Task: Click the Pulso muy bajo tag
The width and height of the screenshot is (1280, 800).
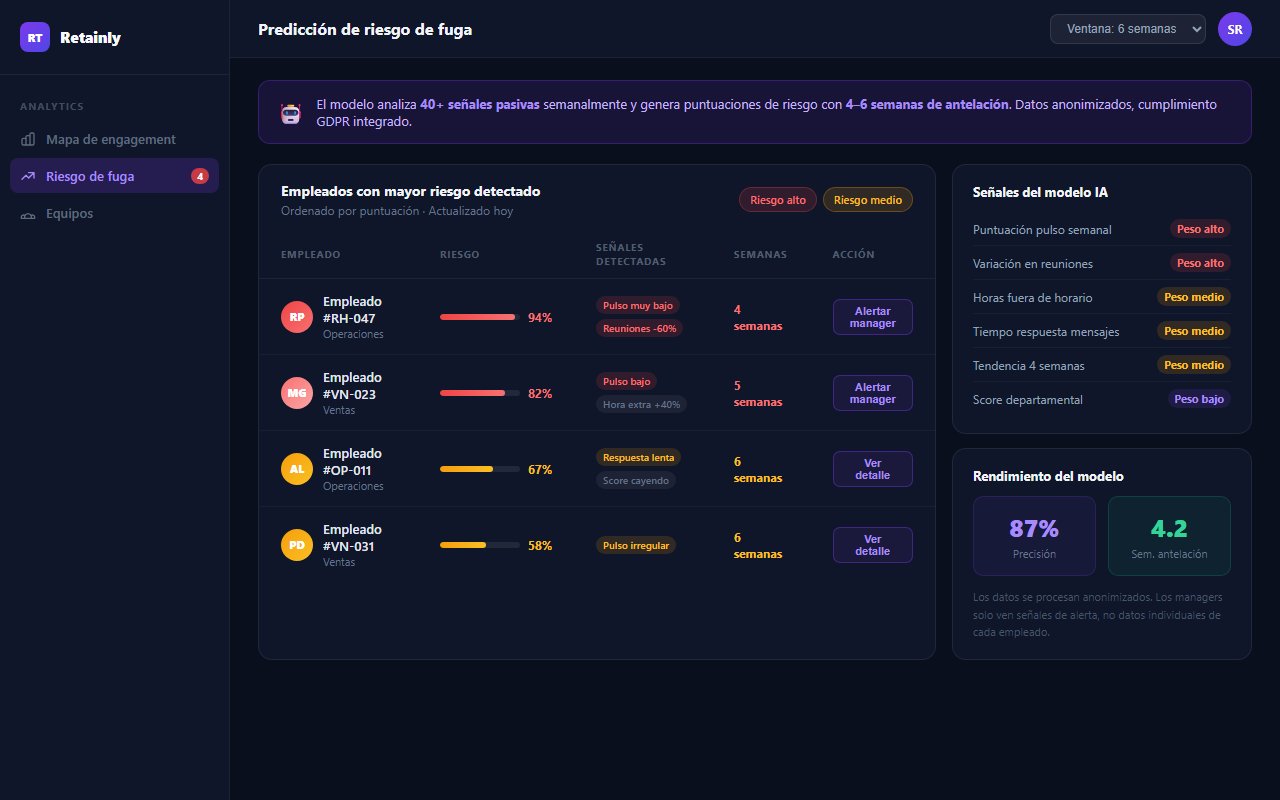Action: (x=638, y=306)
